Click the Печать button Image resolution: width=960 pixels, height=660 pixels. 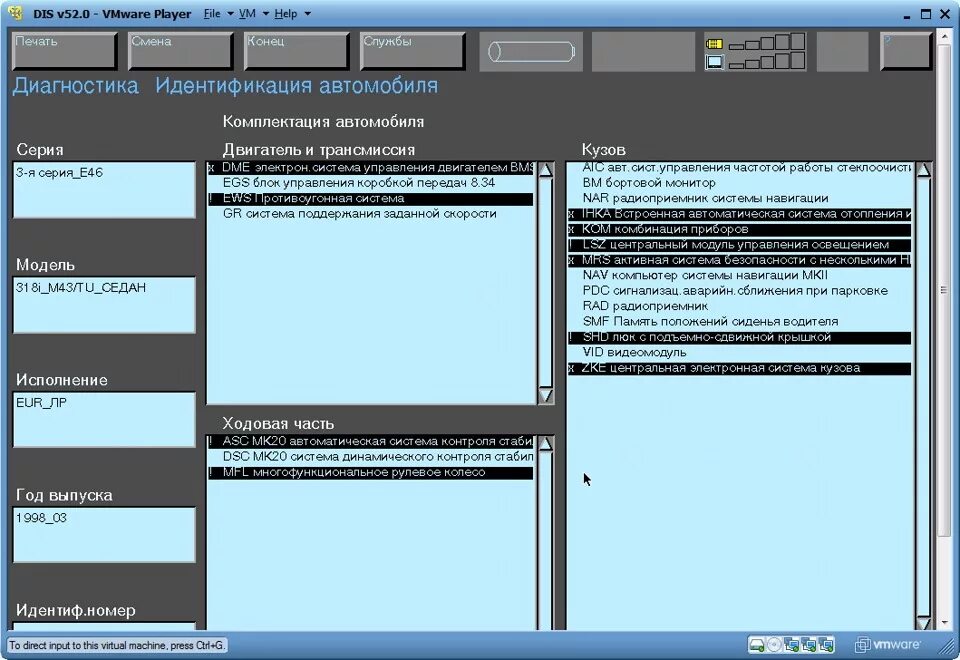(64, 51)
